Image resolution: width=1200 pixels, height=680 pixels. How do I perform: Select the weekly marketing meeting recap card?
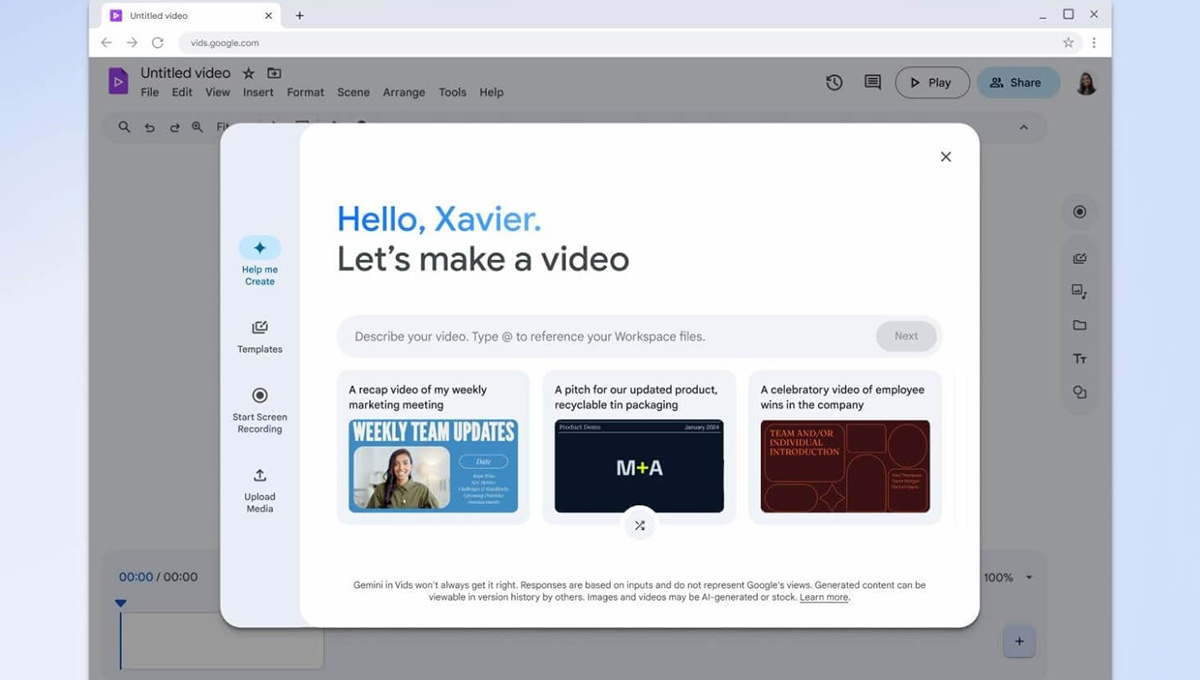[433, 447]
